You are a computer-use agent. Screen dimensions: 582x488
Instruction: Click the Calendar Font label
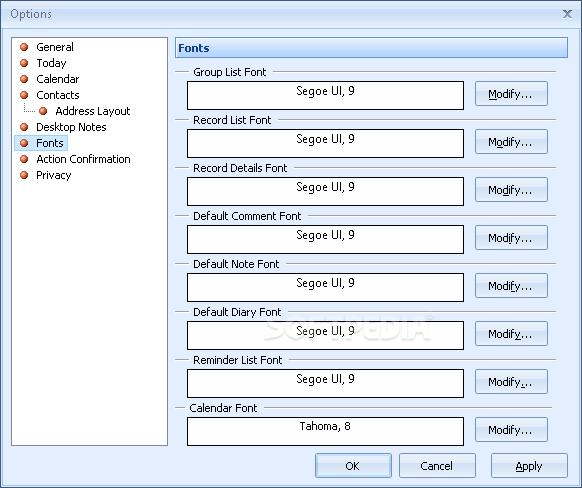pos(223,408)
